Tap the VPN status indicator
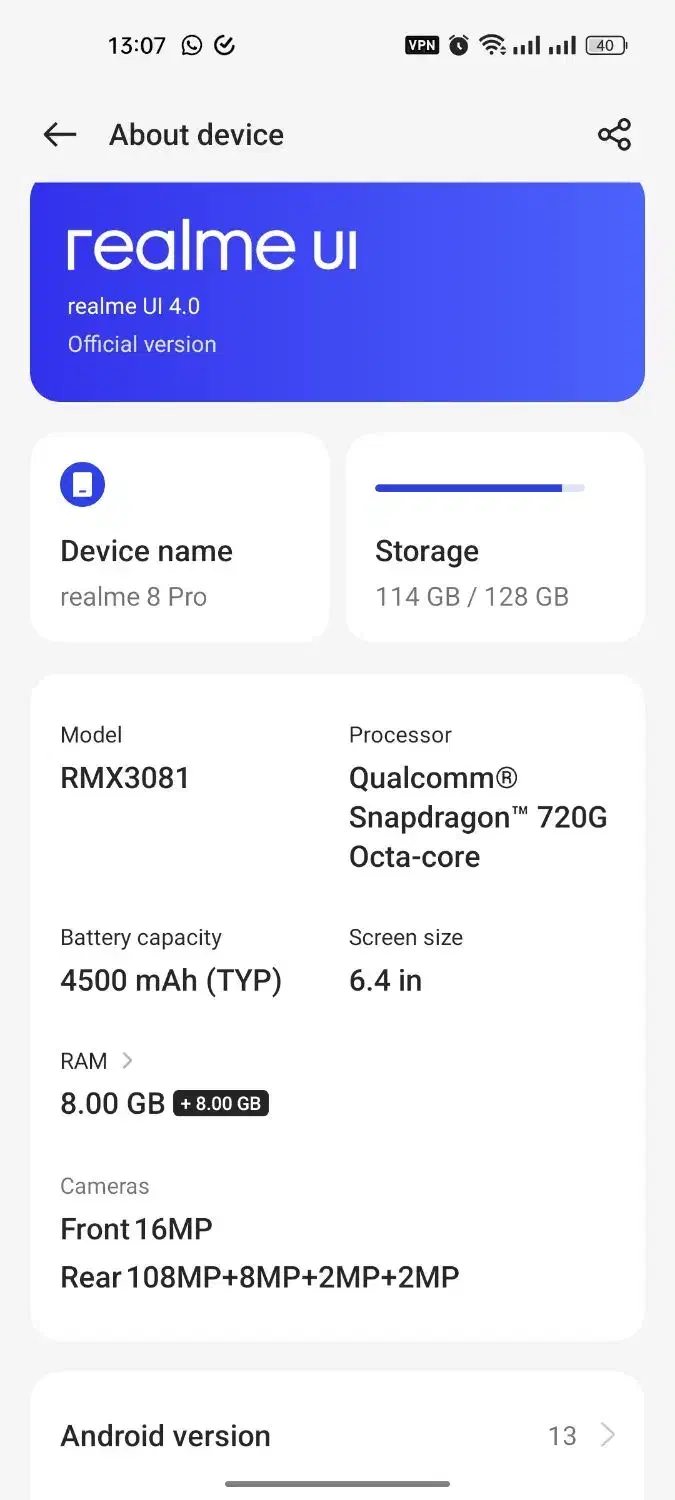Image resolution: width=675 pixels, height=1500 pixels. coord(421,45)
